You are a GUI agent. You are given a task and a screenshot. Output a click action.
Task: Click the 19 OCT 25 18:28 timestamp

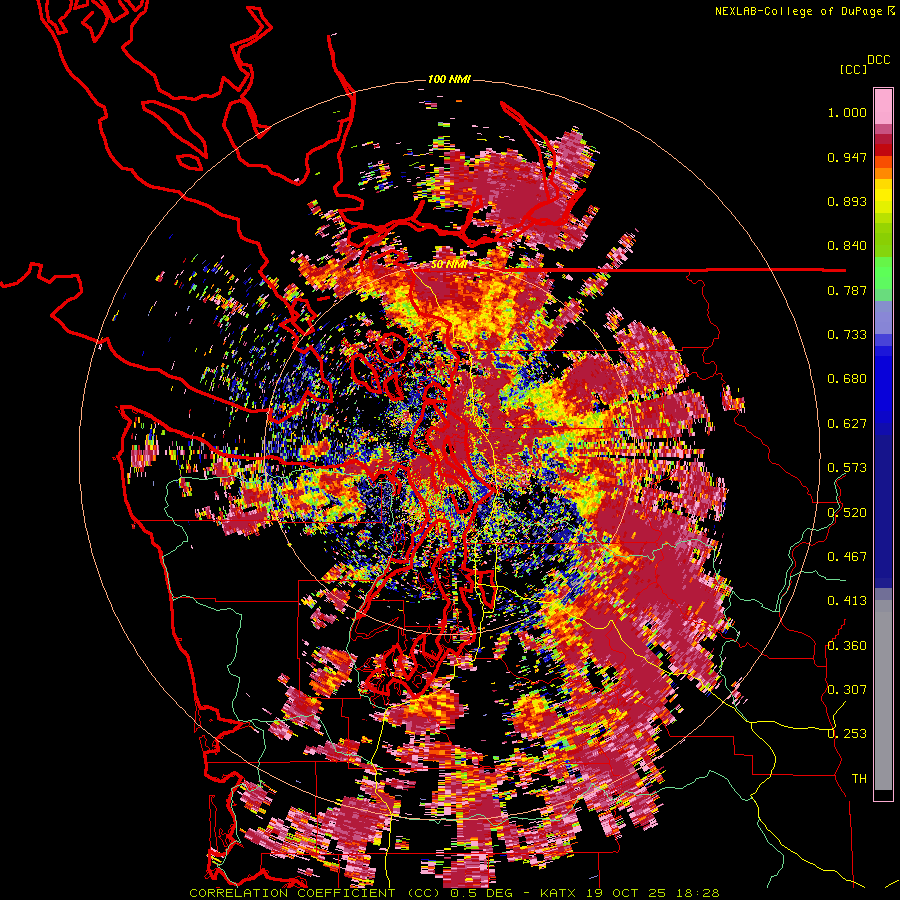(x=653, y=893)
